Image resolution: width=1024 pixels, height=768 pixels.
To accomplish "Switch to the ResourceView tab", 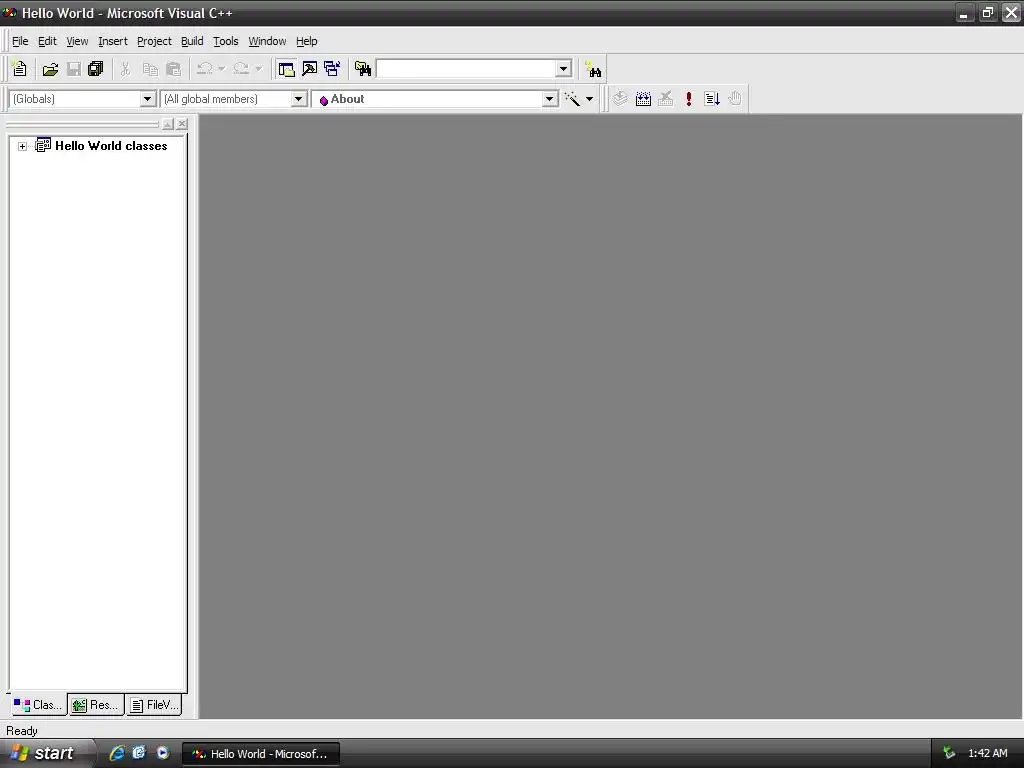I will (x=96, y=705).
